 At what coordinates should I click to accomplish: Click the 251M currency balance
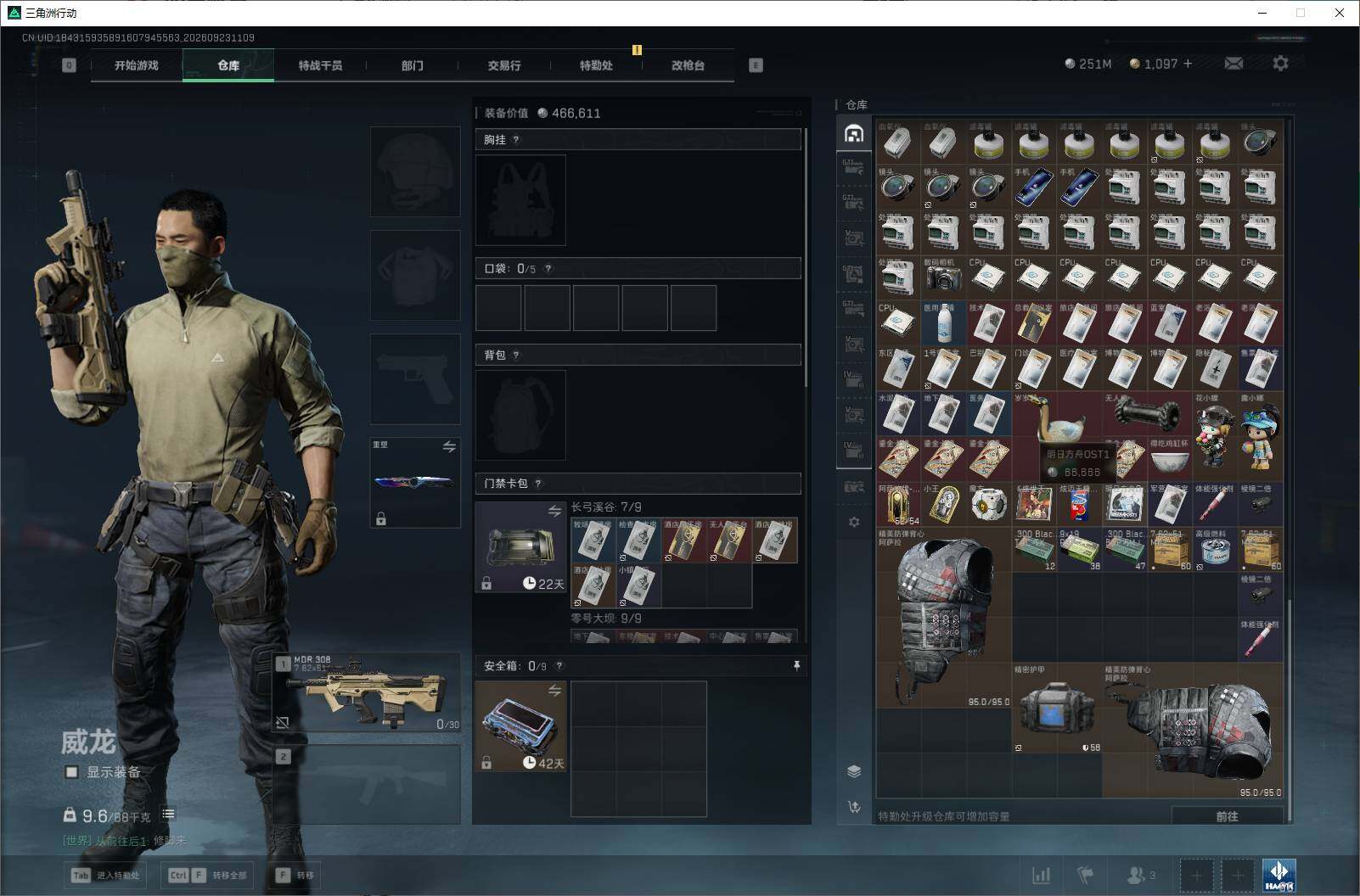click(1087, 64)
